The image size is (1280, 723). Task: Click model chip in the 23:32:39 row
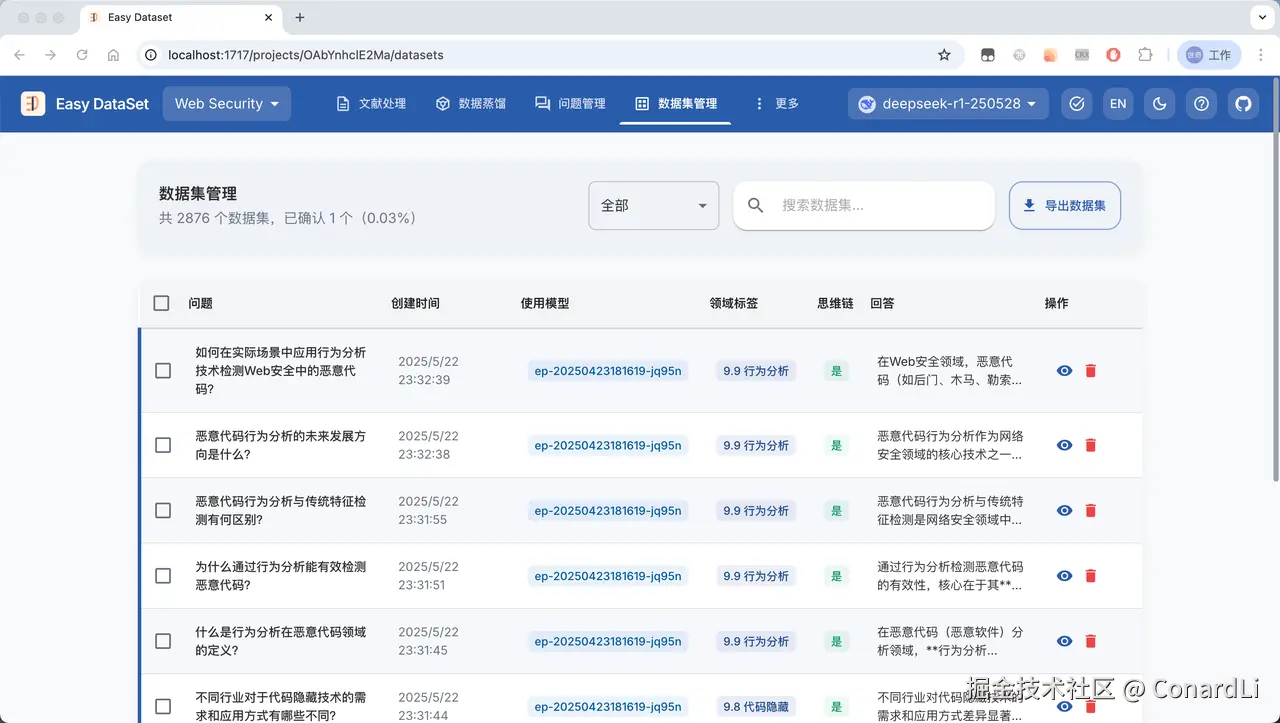tap(608, 371)
